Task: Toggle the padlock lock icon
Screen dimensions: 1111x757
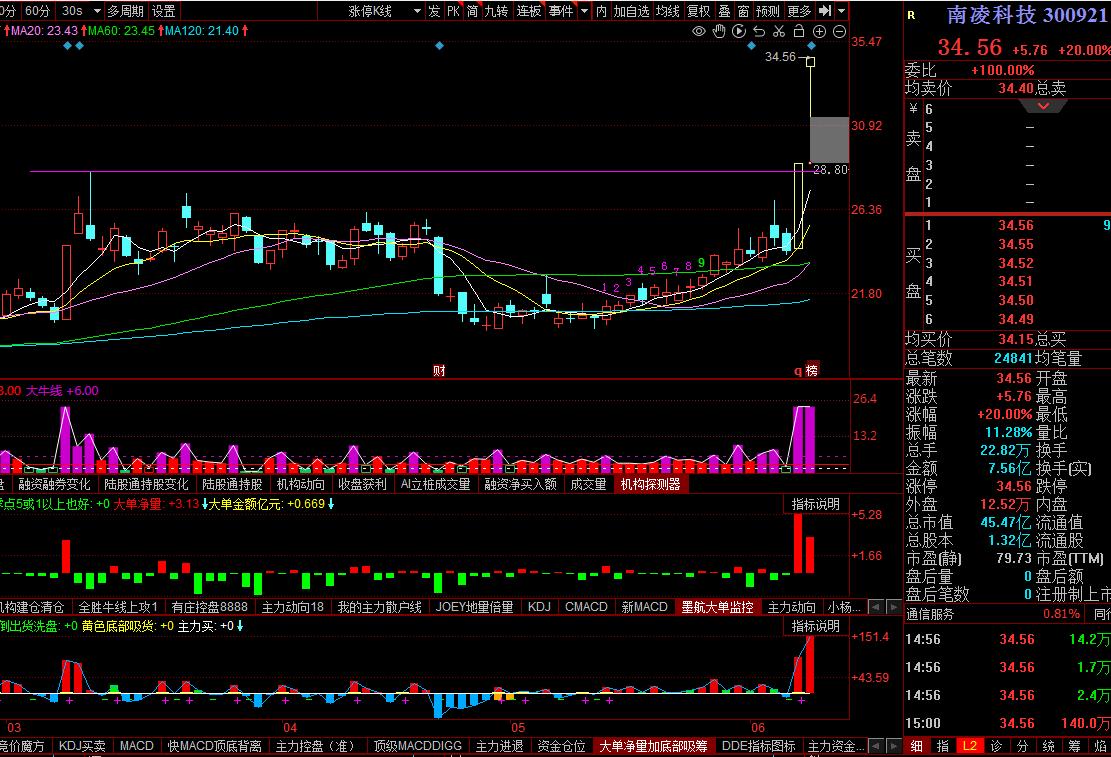Action: 799,31
